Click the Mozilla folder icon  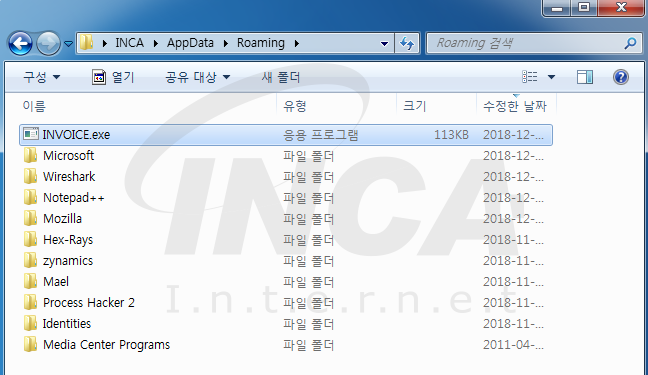coord(30,219)
